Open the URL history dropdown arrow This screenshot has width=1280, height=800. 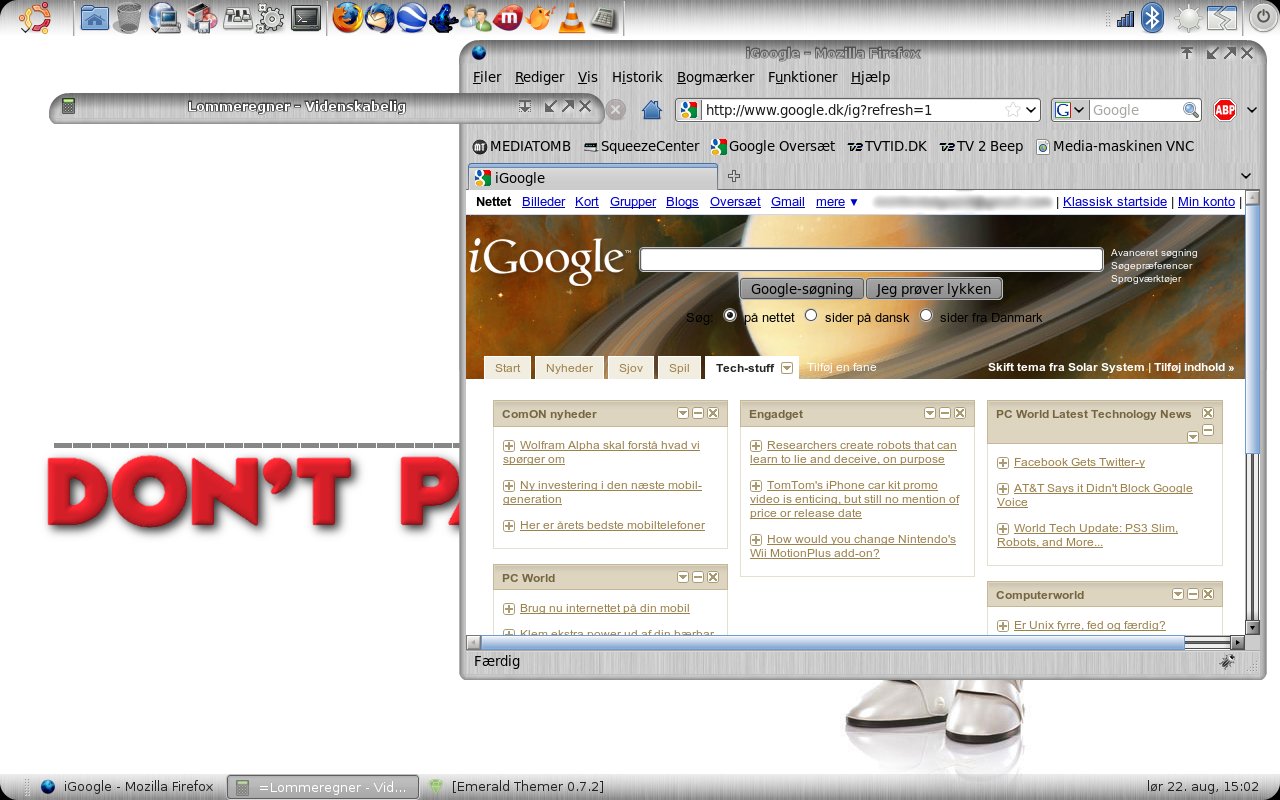1031,110
